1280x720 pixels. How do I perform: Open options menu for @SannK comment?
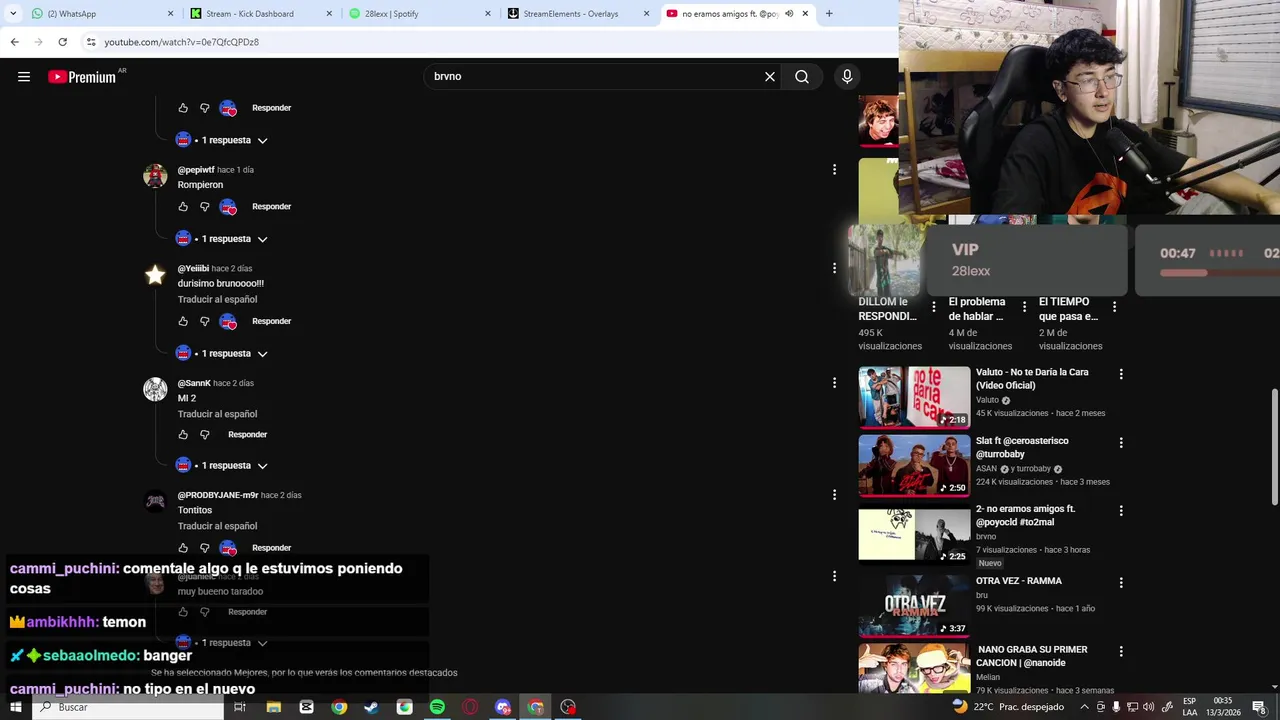pos(834,383)
